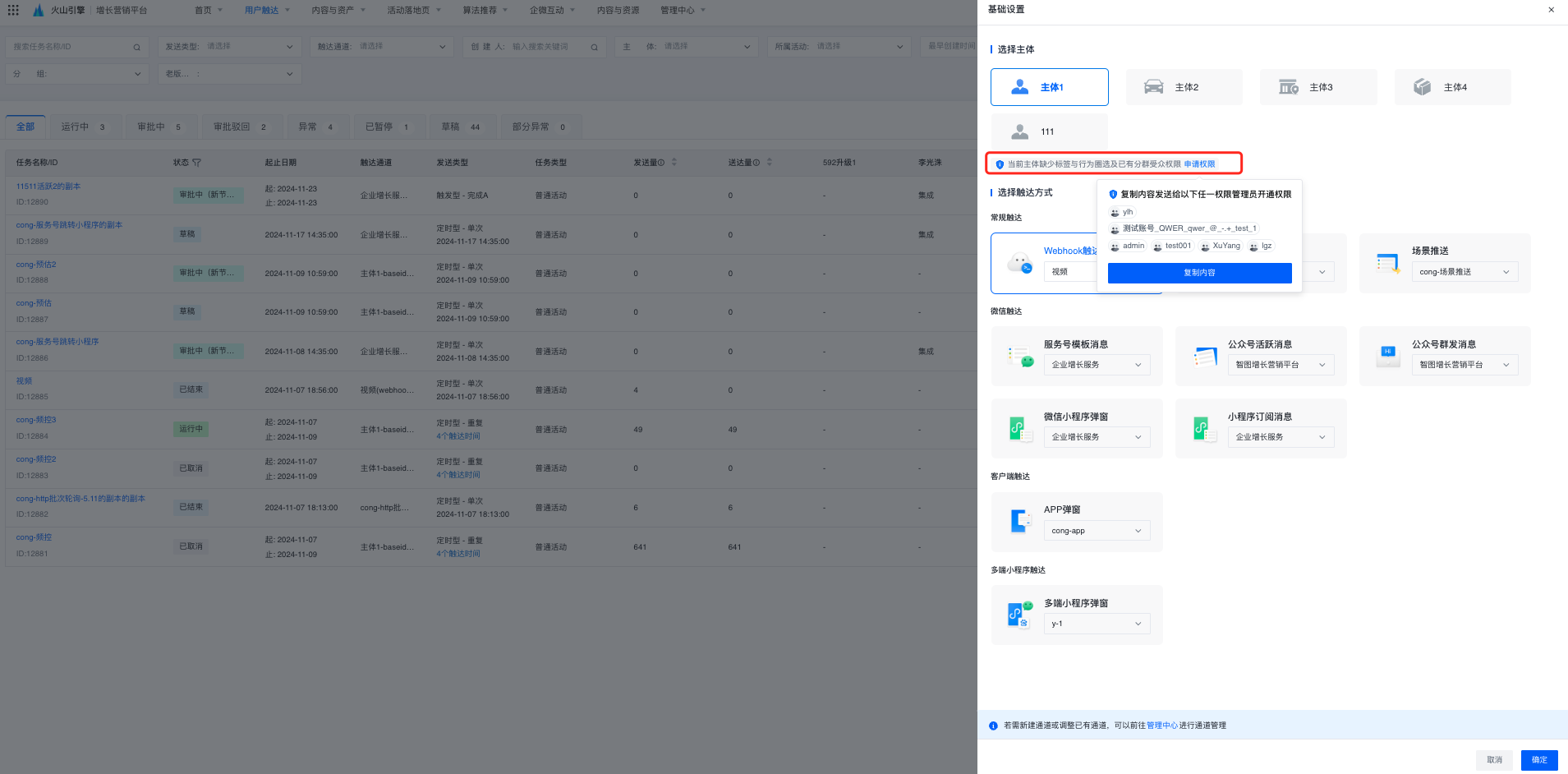The height and width of the screenshot is (774, 1568).
Task: Click the 主体3 shop icon
Action: click(x=1289, y=87)
